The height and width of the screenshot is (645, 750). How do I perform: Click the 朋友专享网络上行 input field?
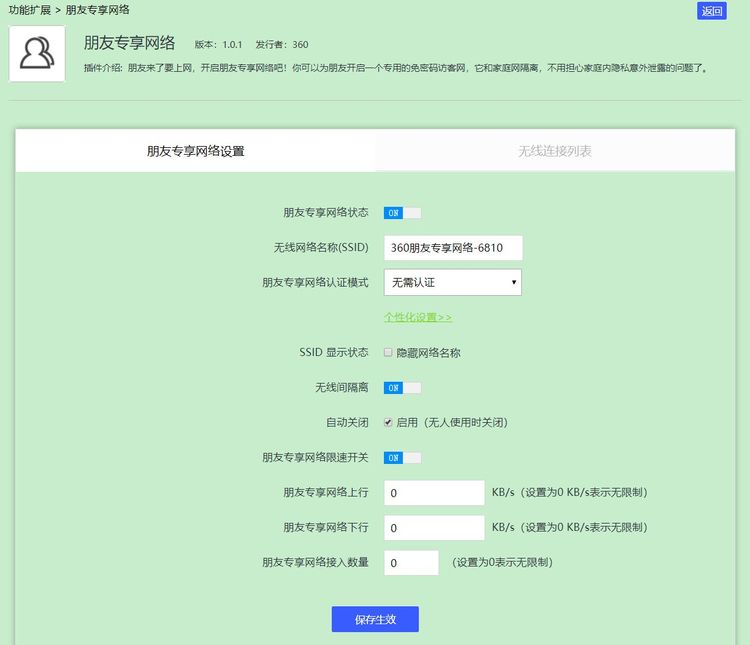[x=434, y=493]
